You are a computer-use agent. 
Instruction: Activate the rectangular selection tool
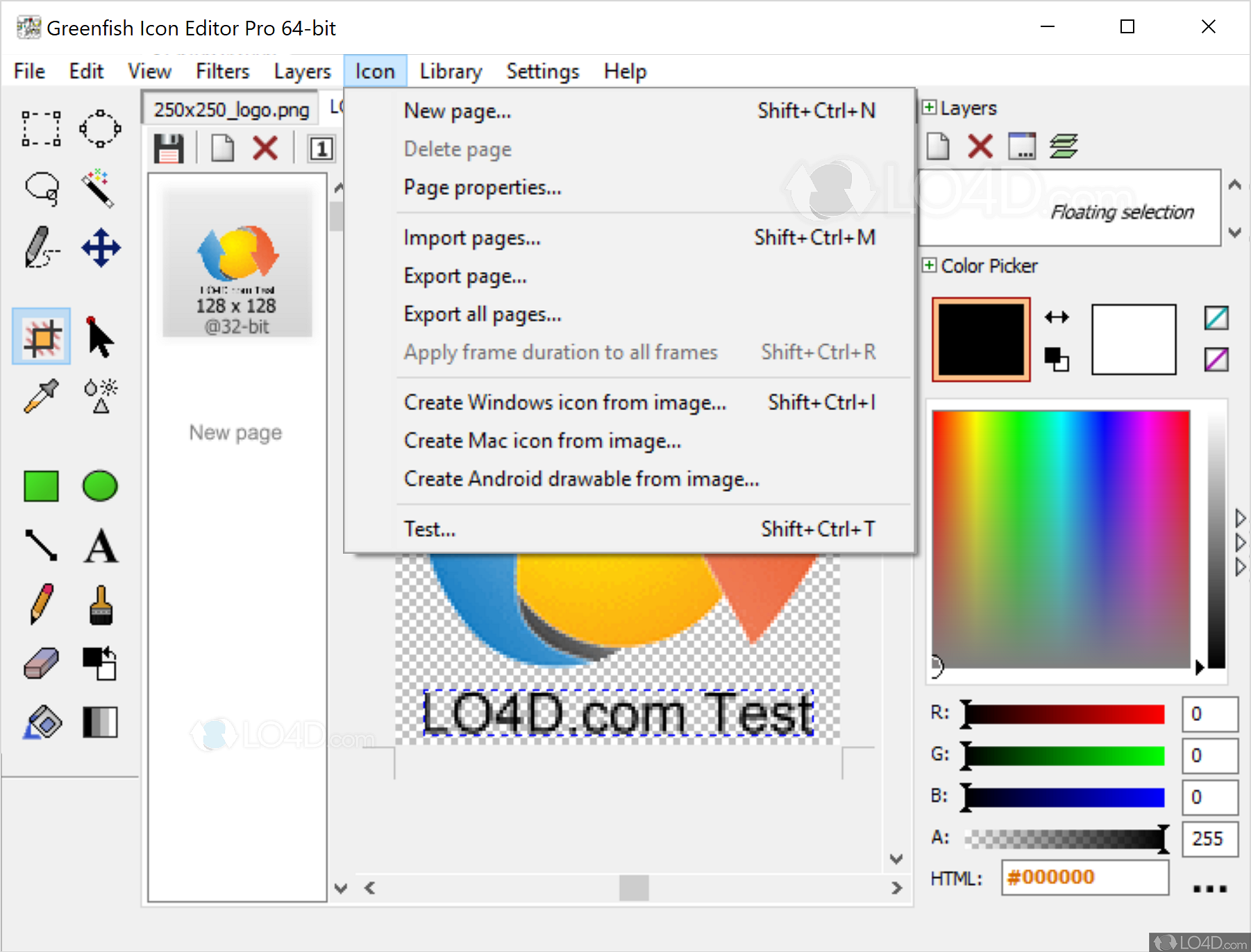click(x=40, y=128)
